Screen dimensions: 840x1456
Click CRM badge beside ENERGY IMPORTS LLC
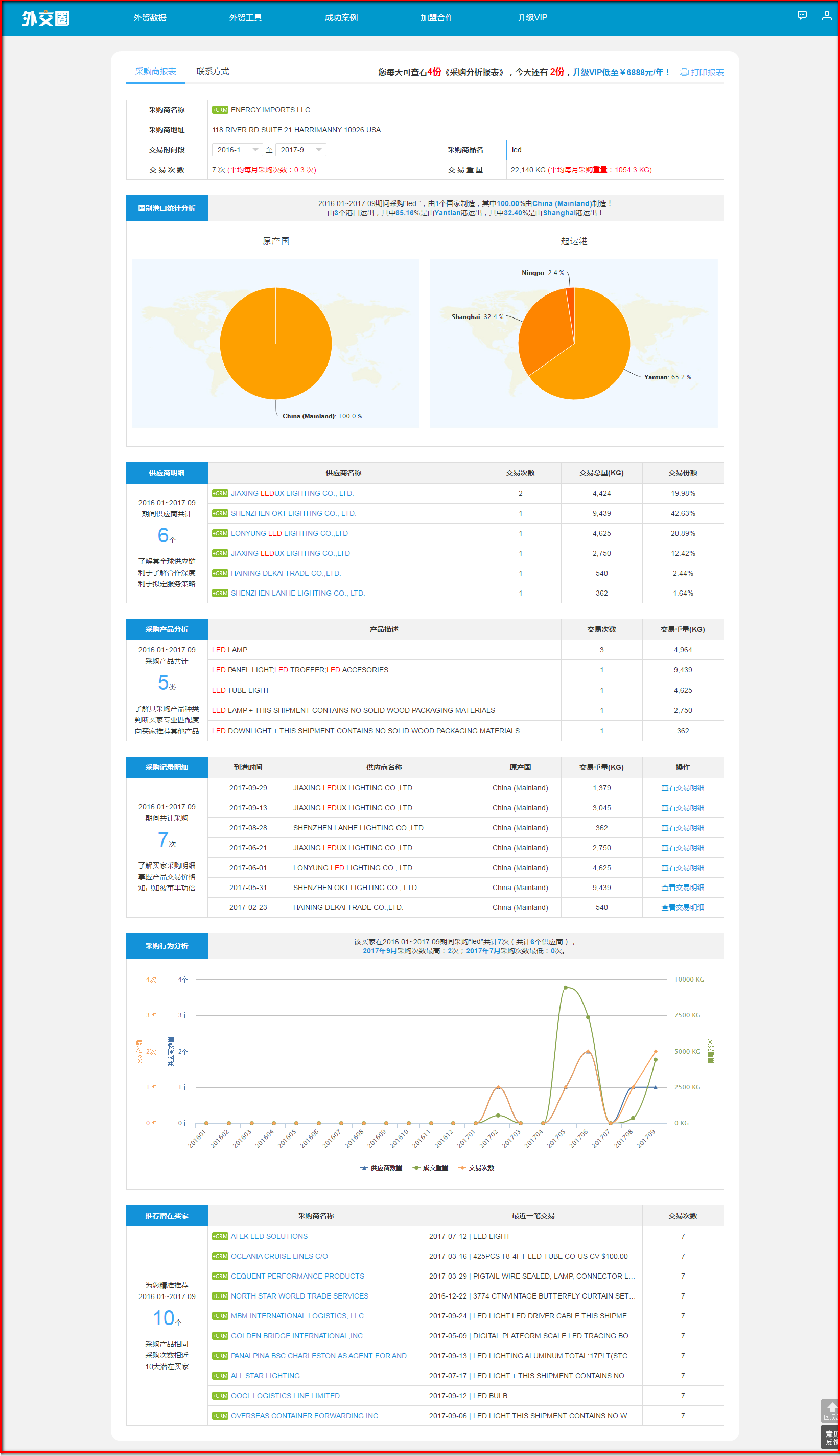[220, 110]
